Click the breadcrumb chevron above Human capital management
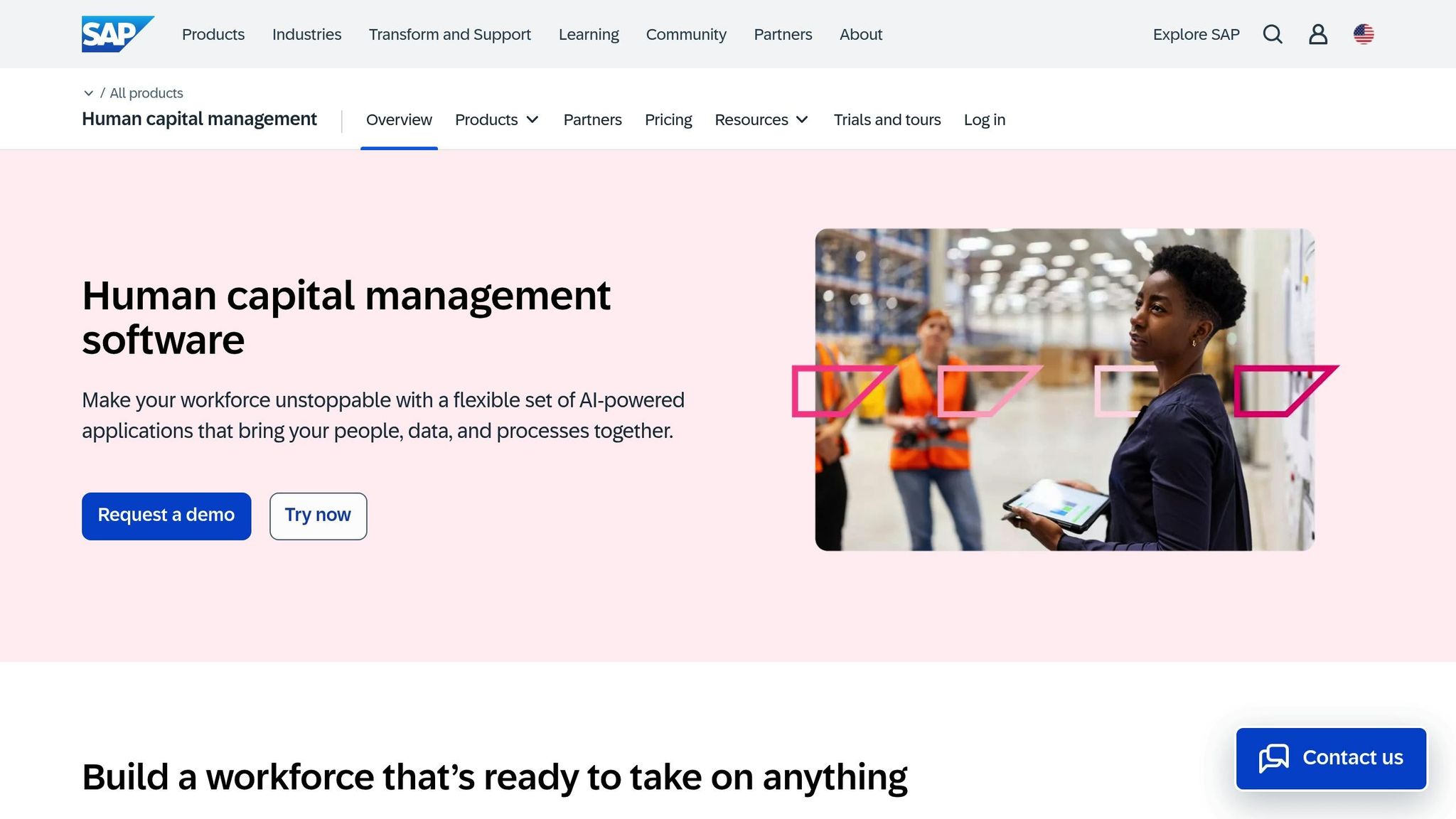The image size is (1456, 819). [x=89, y=93]
